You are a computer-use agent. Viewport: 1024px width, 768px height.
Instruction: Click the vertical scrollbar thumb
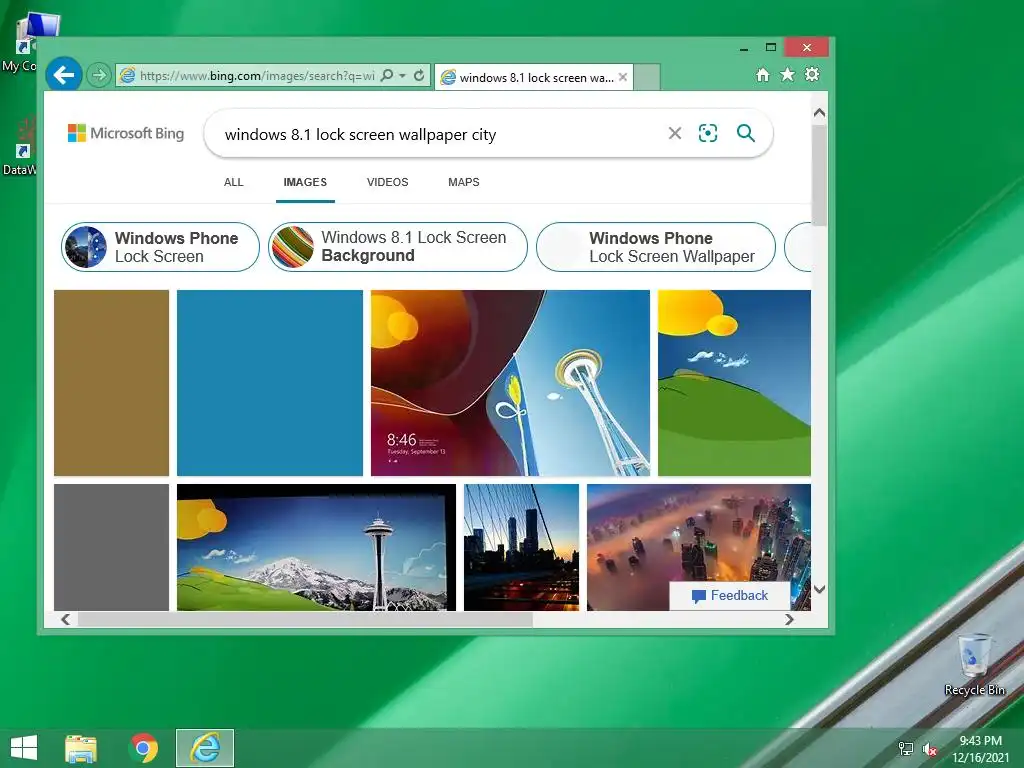point(819,174)
